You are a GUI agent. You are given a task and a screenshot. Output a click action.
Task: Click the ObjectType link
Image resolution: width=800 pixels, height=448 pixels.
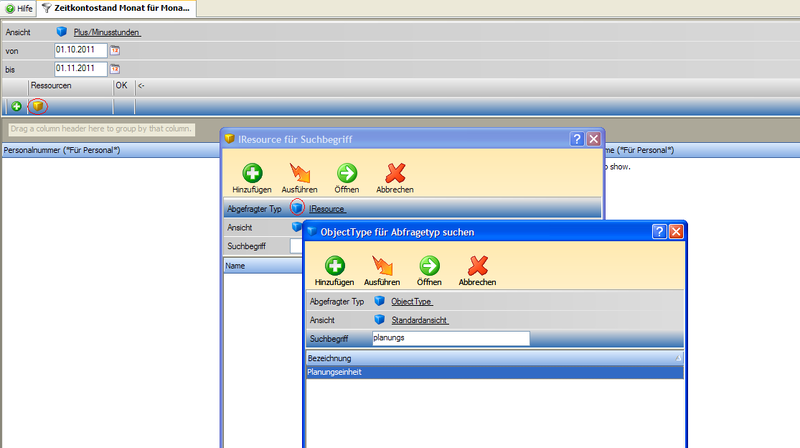(x=411, y=300)
